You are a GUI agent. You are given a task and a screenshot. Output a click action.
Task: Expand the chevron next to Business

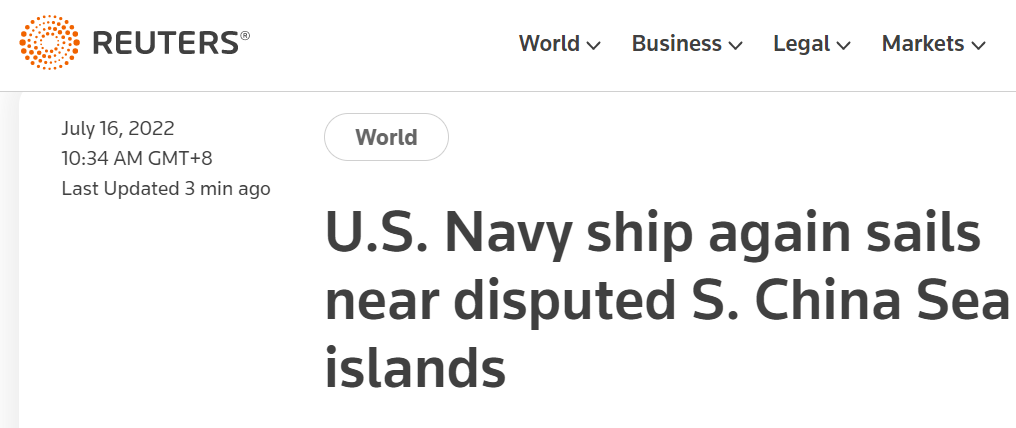[736, 45]
